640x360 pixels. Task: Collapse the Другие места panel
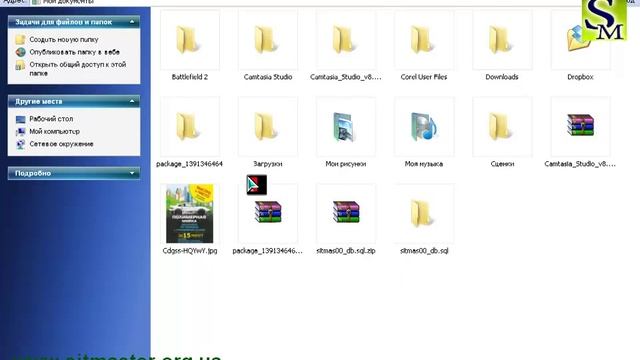point(132,101)
